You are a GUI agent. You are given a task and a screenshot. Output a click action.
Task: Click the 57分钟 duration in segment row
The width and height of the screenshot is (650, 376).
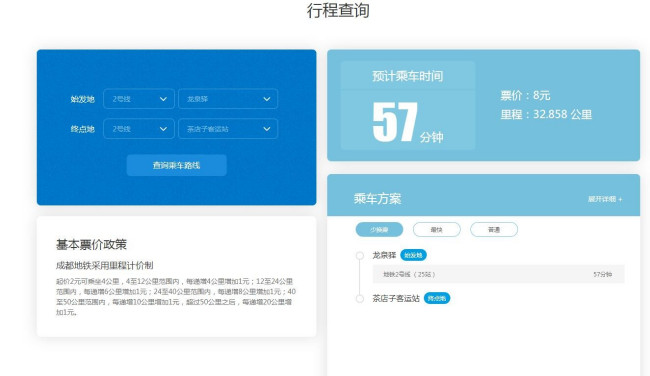click(602, 274)
